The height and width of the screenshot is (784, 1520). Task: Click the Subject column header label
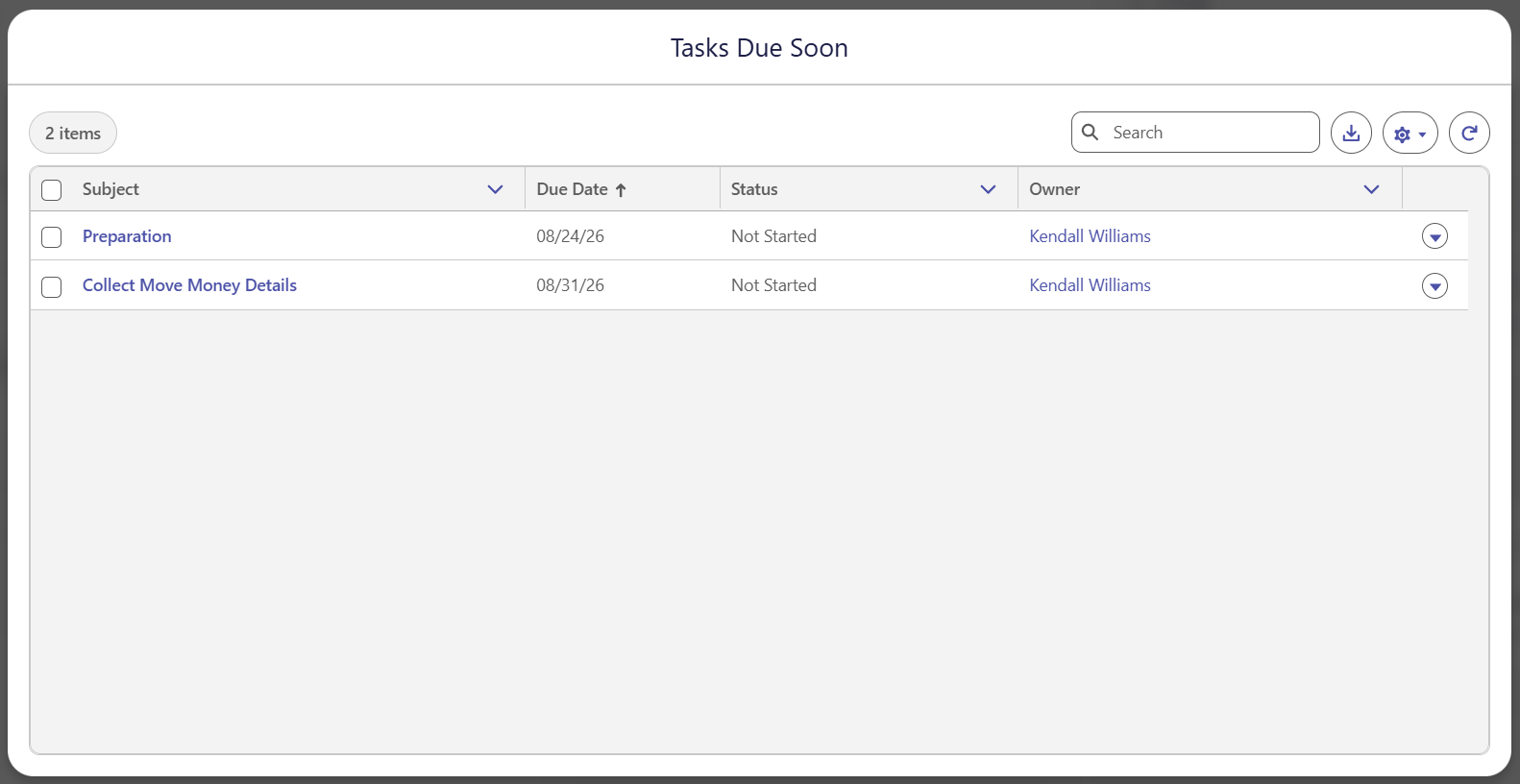click(110, 189)
